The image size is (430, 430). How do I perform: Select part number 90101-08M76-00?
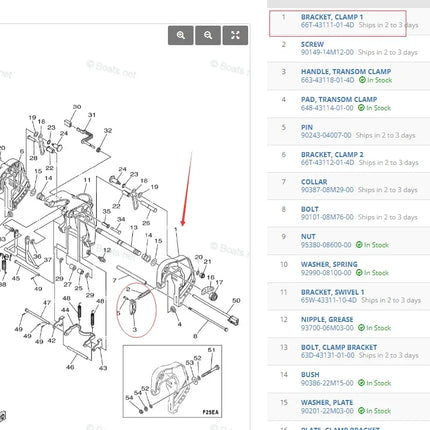point(327,217)
